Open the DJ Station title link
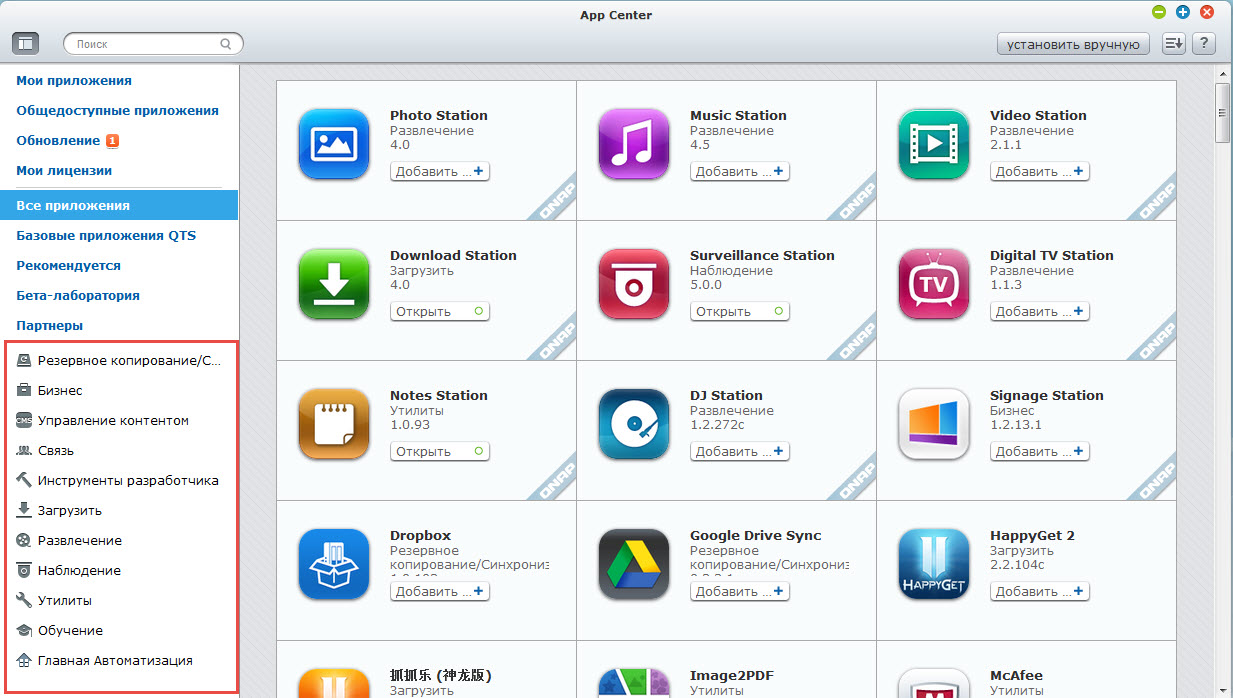1233x698 pixels. pos(726,395)
